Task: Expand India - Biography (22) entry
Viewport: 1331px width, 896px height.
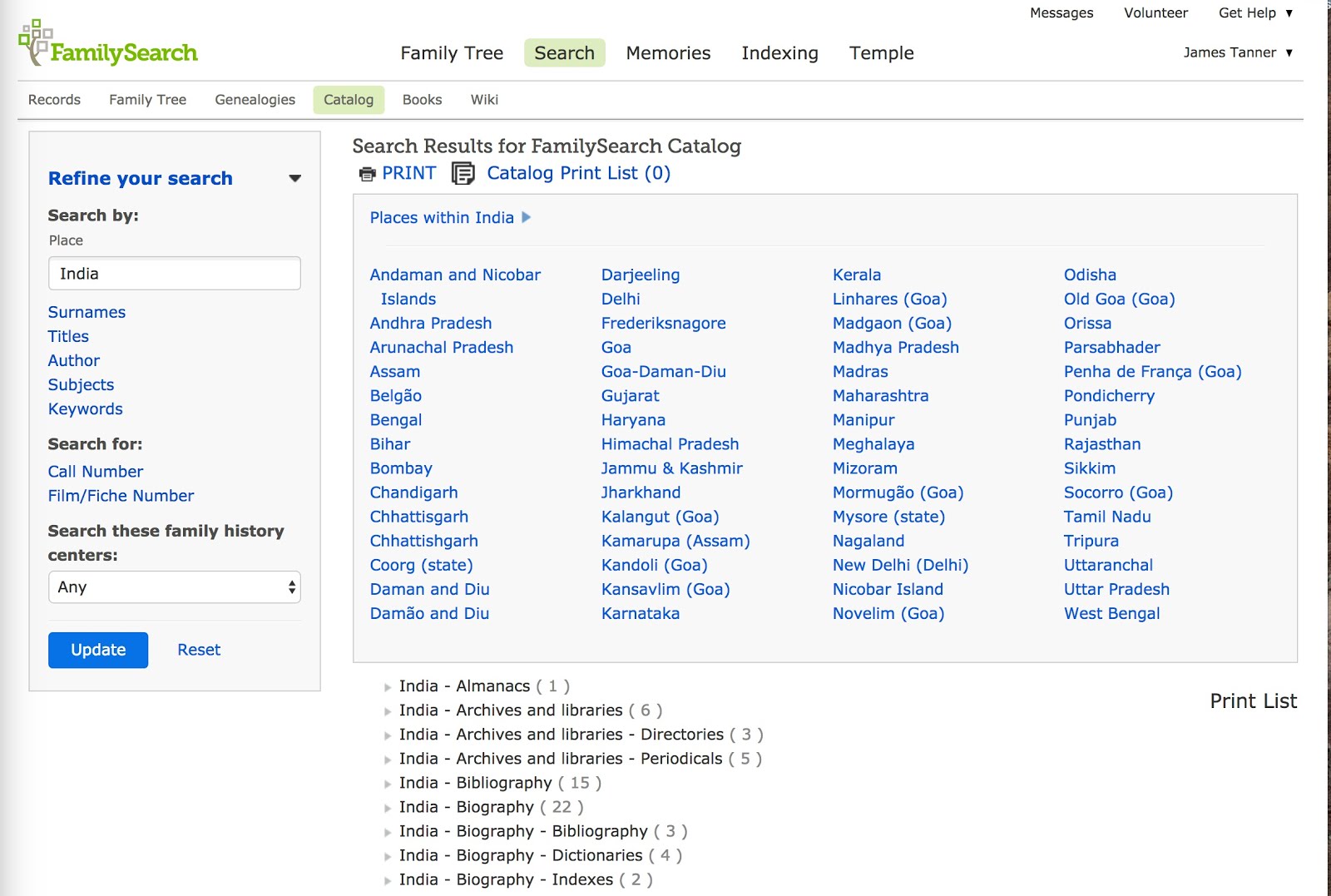Action: [x=388, y=808]
